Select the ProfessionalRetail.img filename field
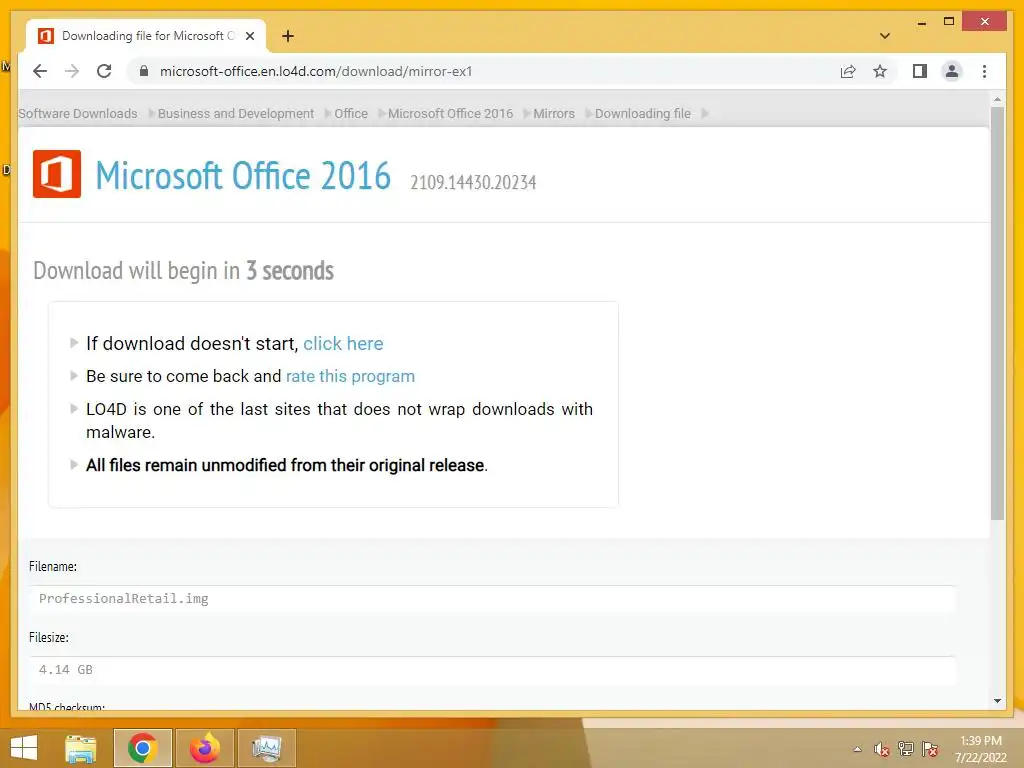The width and height of the screenshot is (1024, 768). pyautogui.click(x=492, y=599)
